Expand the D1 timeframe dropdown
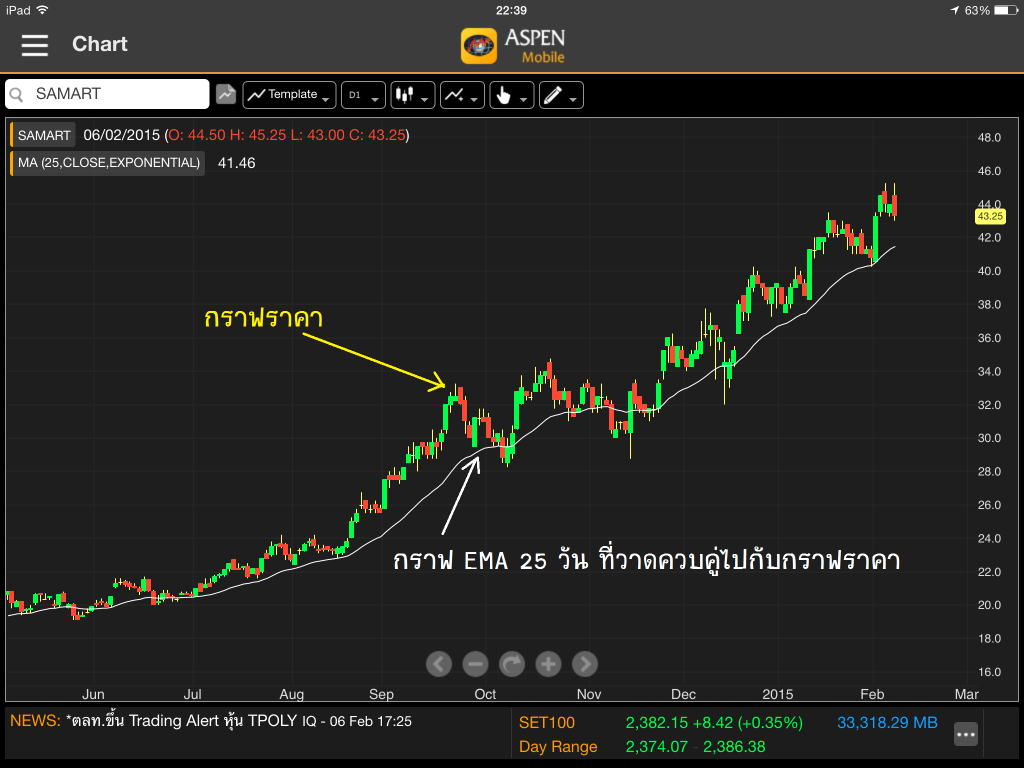Viewport: 1024px width, 768px height. pos(363,95)
